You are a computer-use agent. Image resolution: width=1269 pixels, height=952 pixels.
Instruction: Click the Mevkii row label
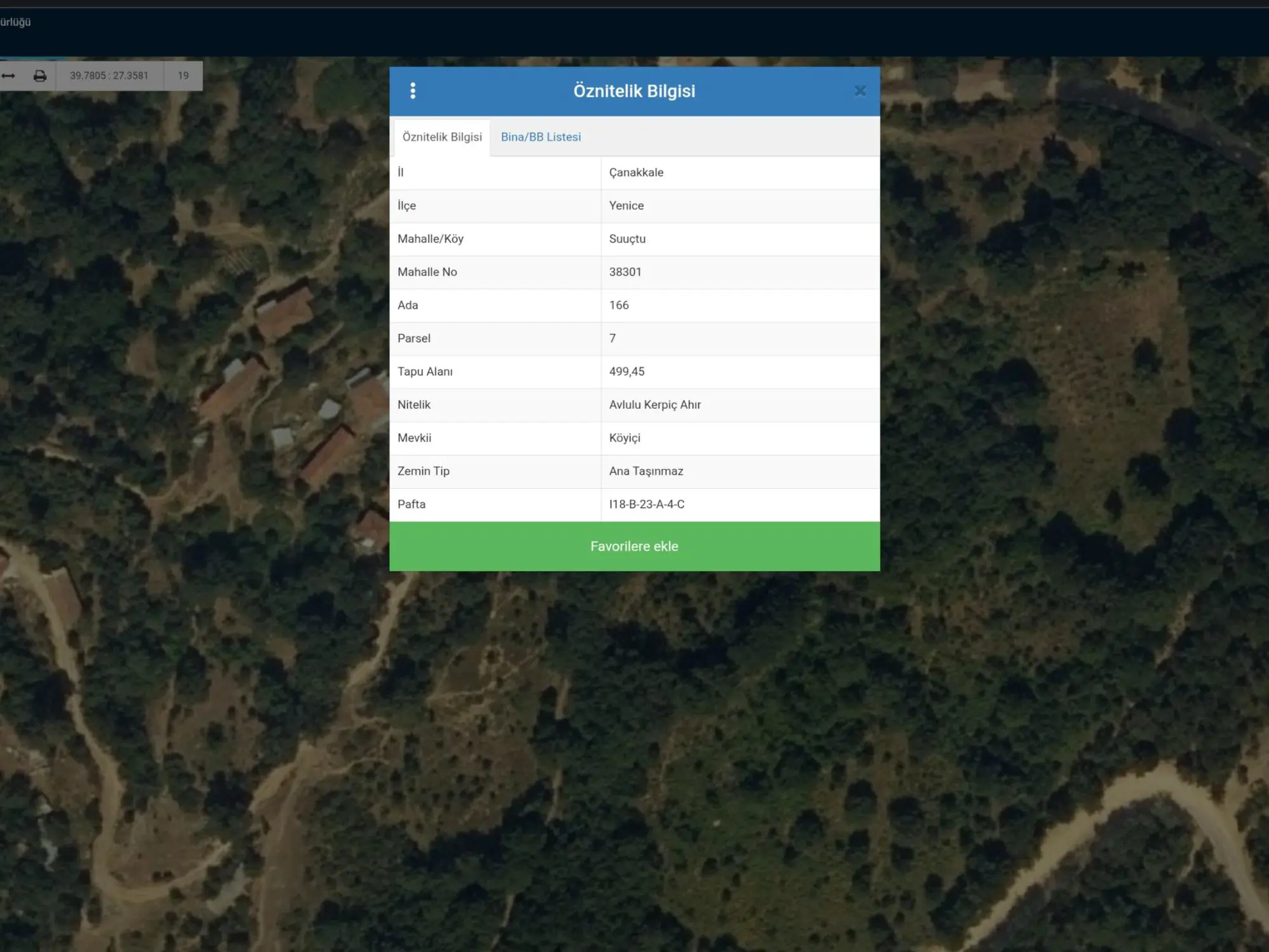[415, 438]
